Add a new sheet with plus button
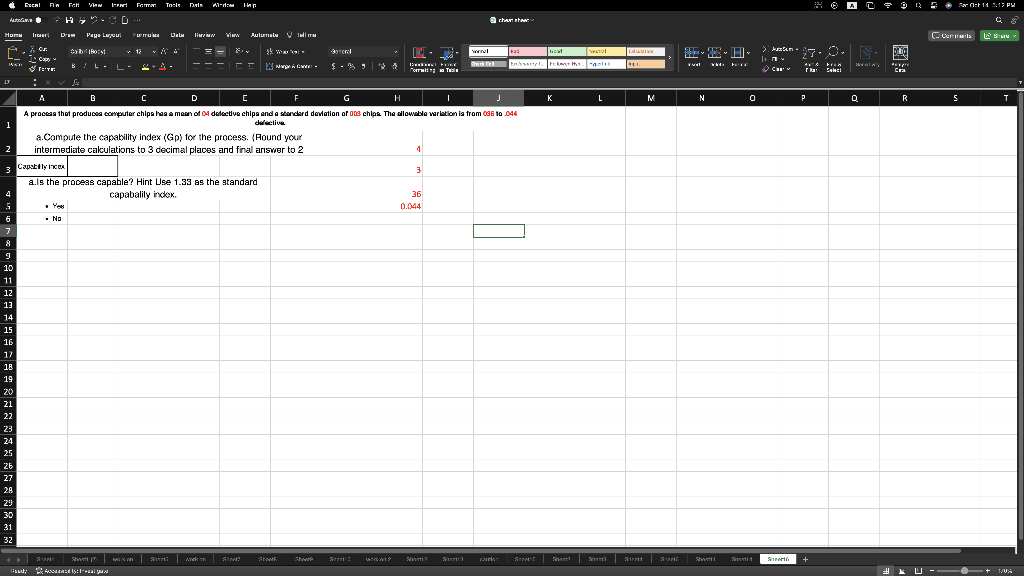This screenshot has height=576, width=1024. pos(805,559)
